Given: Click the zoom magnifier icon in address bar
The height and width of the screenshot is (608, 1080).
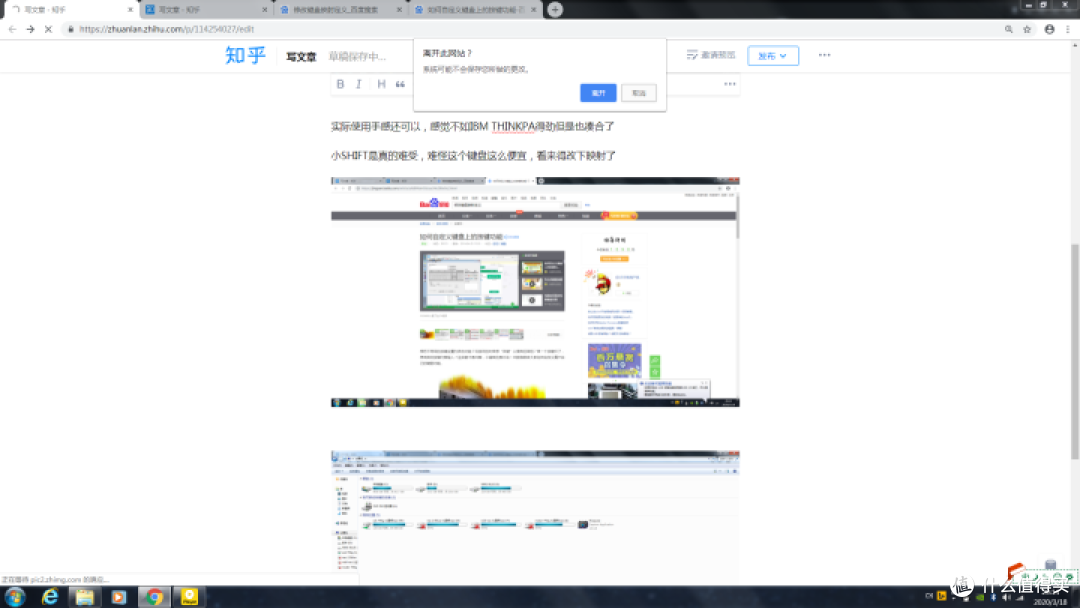Looking at the screenshot, I should (x=1008, y=29).
